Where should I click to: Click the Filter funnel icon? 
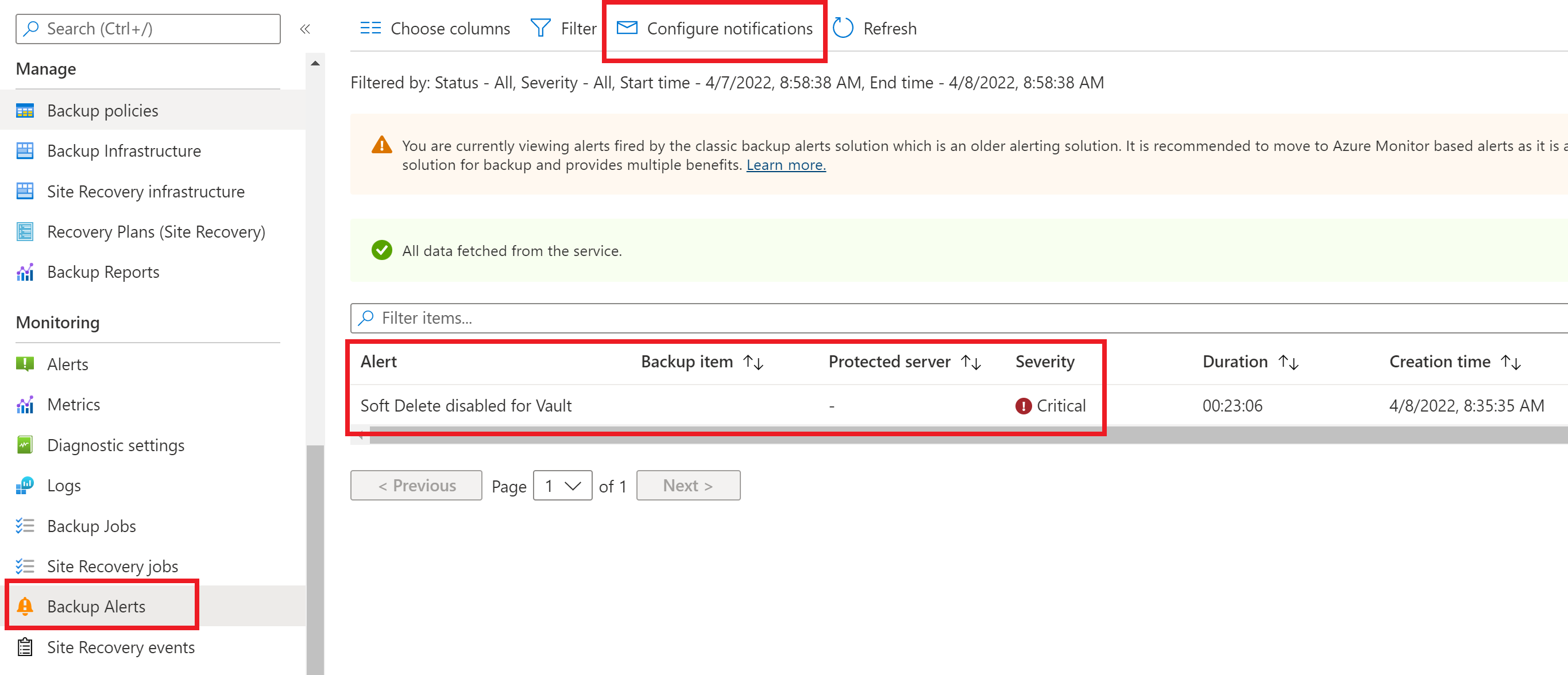[x=540, y=29]
